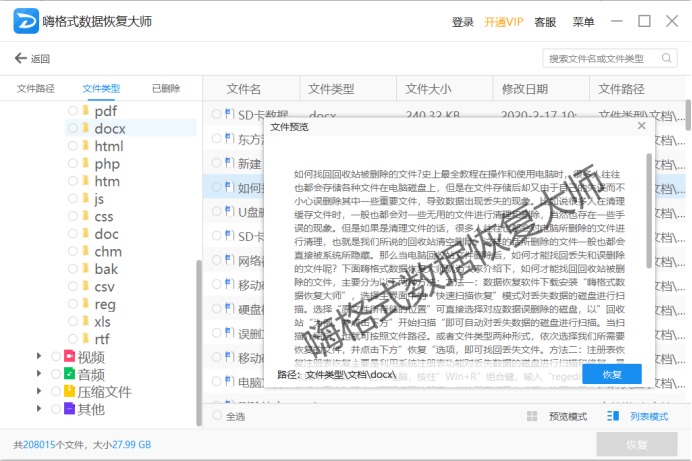Switch to preview mode grid icon
The image size is (692, 461).
[532, 416]
